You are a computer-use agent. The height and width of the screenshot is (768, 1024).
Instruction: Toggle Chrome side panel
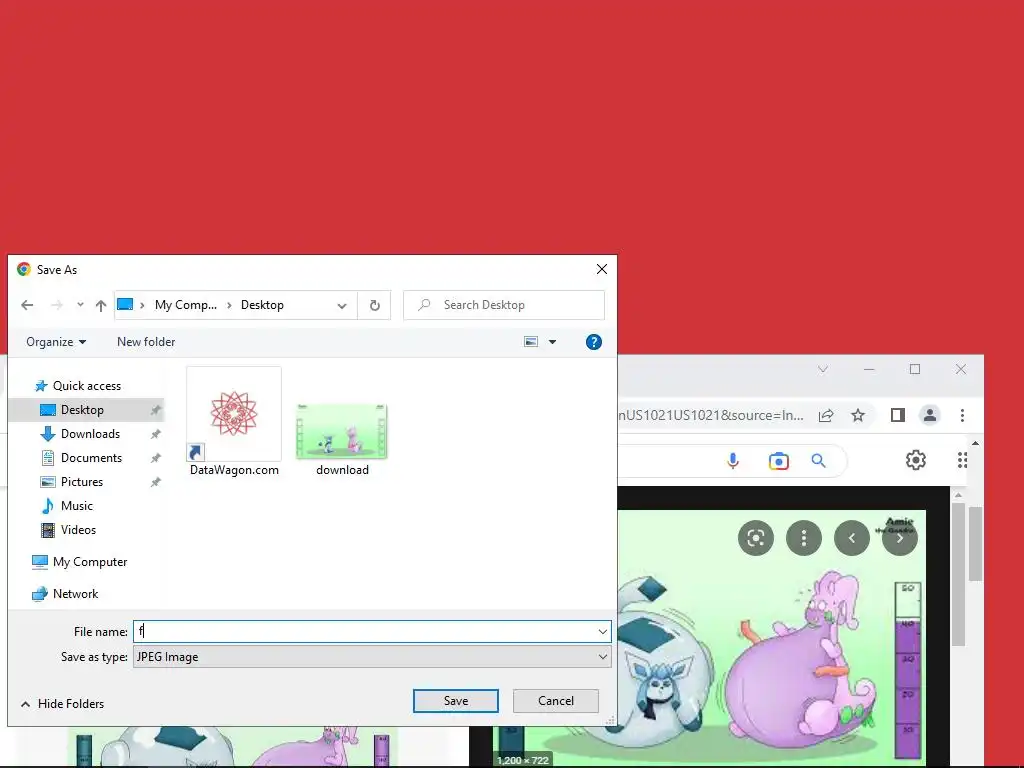coord(897,415)
